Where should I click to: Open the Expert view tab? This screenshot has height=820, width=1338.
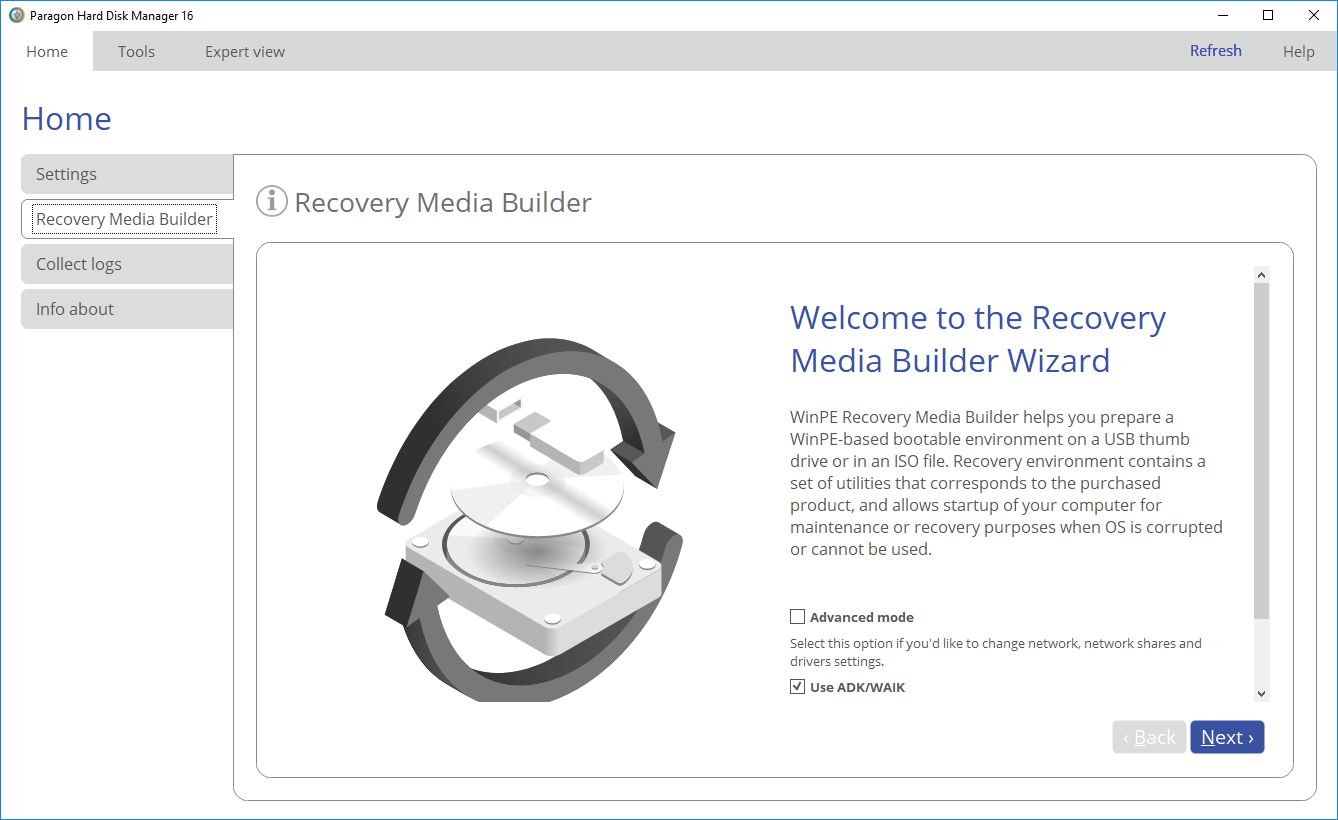pos(245,52)
